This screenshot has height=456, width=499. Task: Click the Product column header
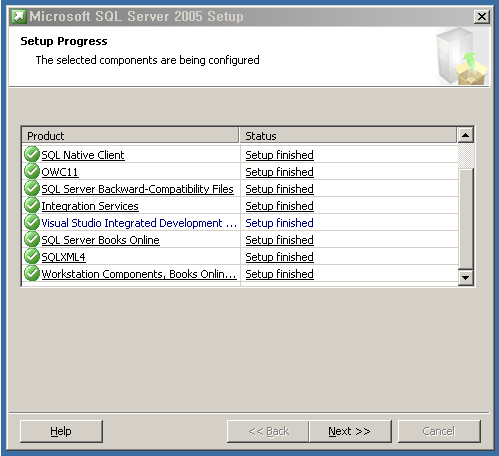(130, 136)
